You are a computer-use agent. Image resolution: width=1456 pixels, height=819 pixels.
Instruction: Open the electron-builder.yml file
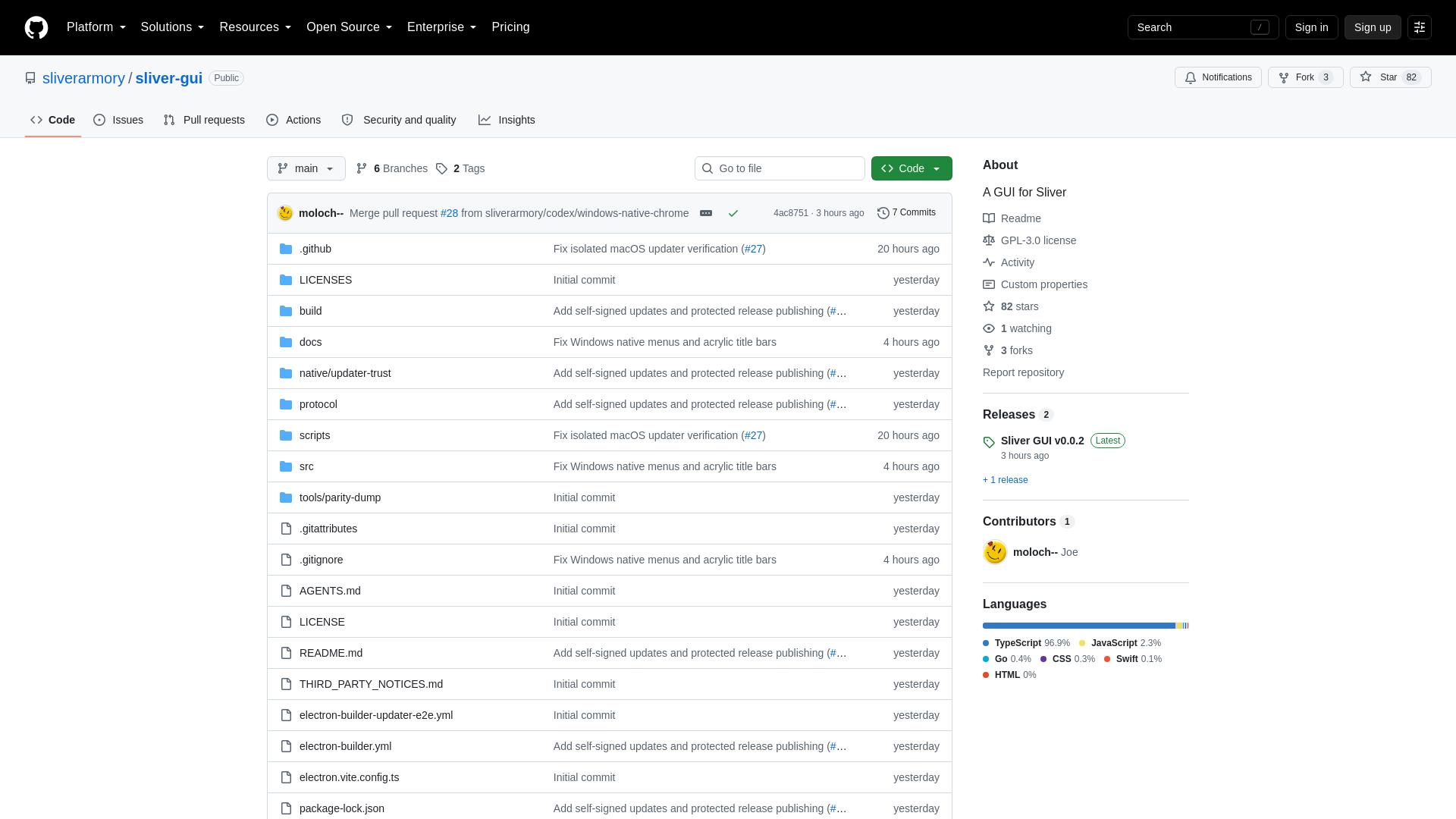345,746
